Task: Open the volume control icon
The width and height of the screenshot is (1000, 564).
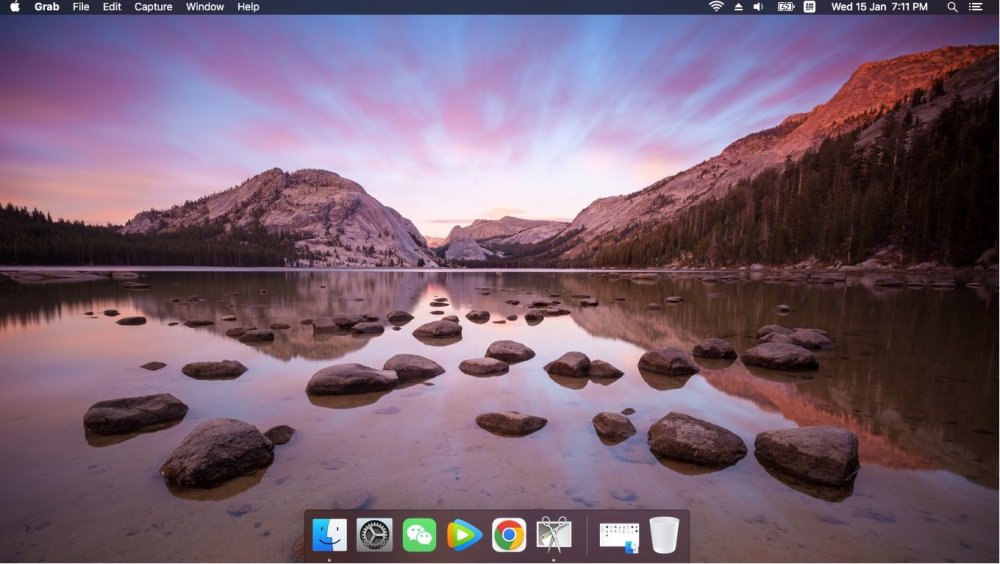Action: click(758, 6)
